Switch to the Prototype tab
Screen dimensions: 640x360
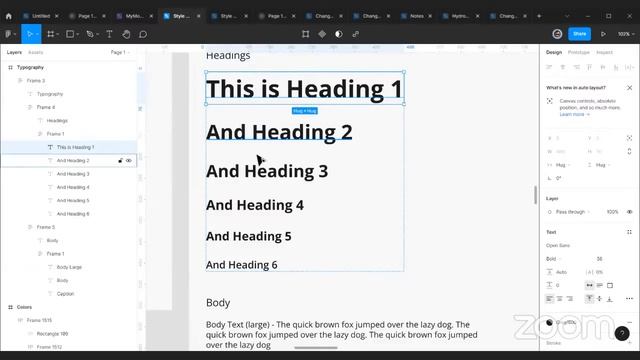pyautogui.click(x=579, y=52)
